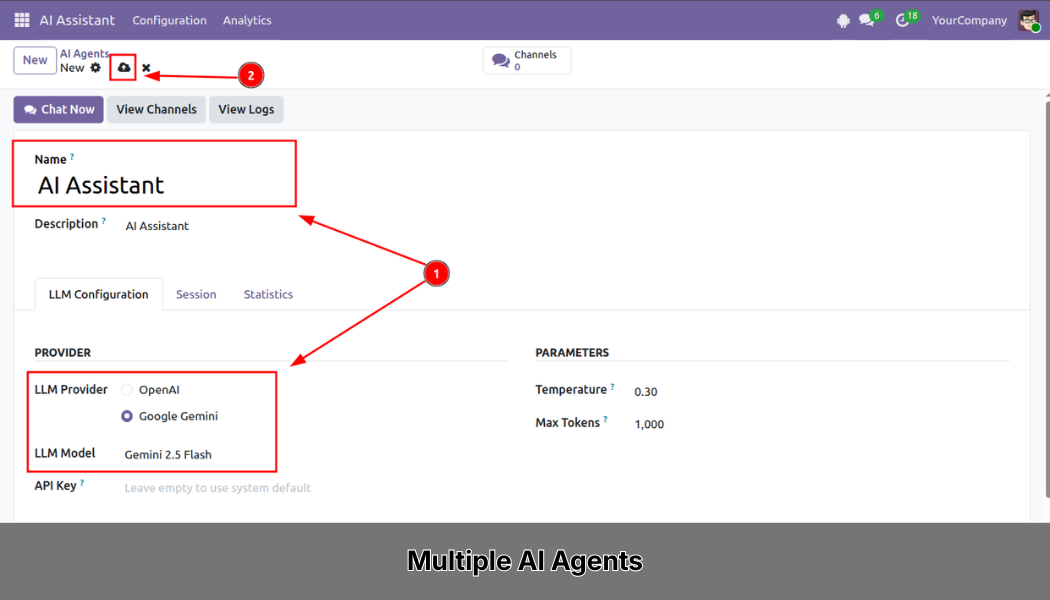The height and width of the screenshot is (600, 1050).
Task: Show help tooltip for Max Tokens
Action: tap(605, 419)
